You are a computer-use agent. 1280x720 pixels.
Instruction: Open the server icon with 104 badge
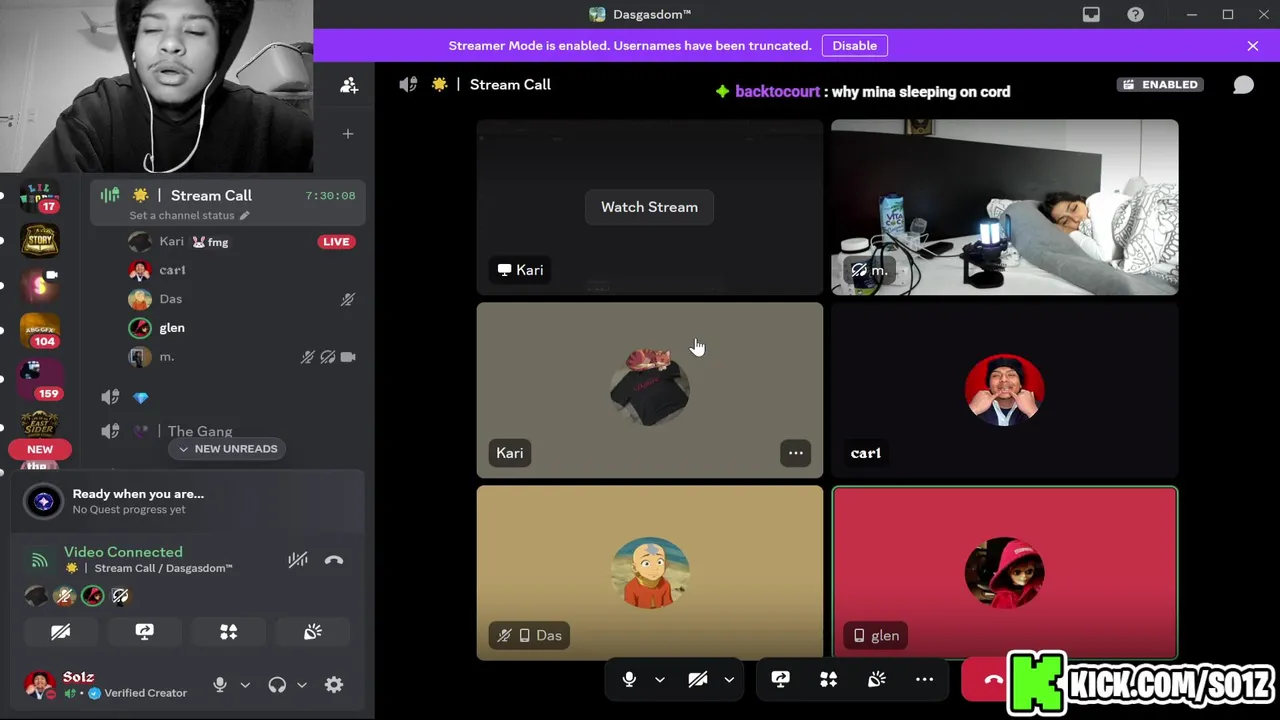point(40,332)
